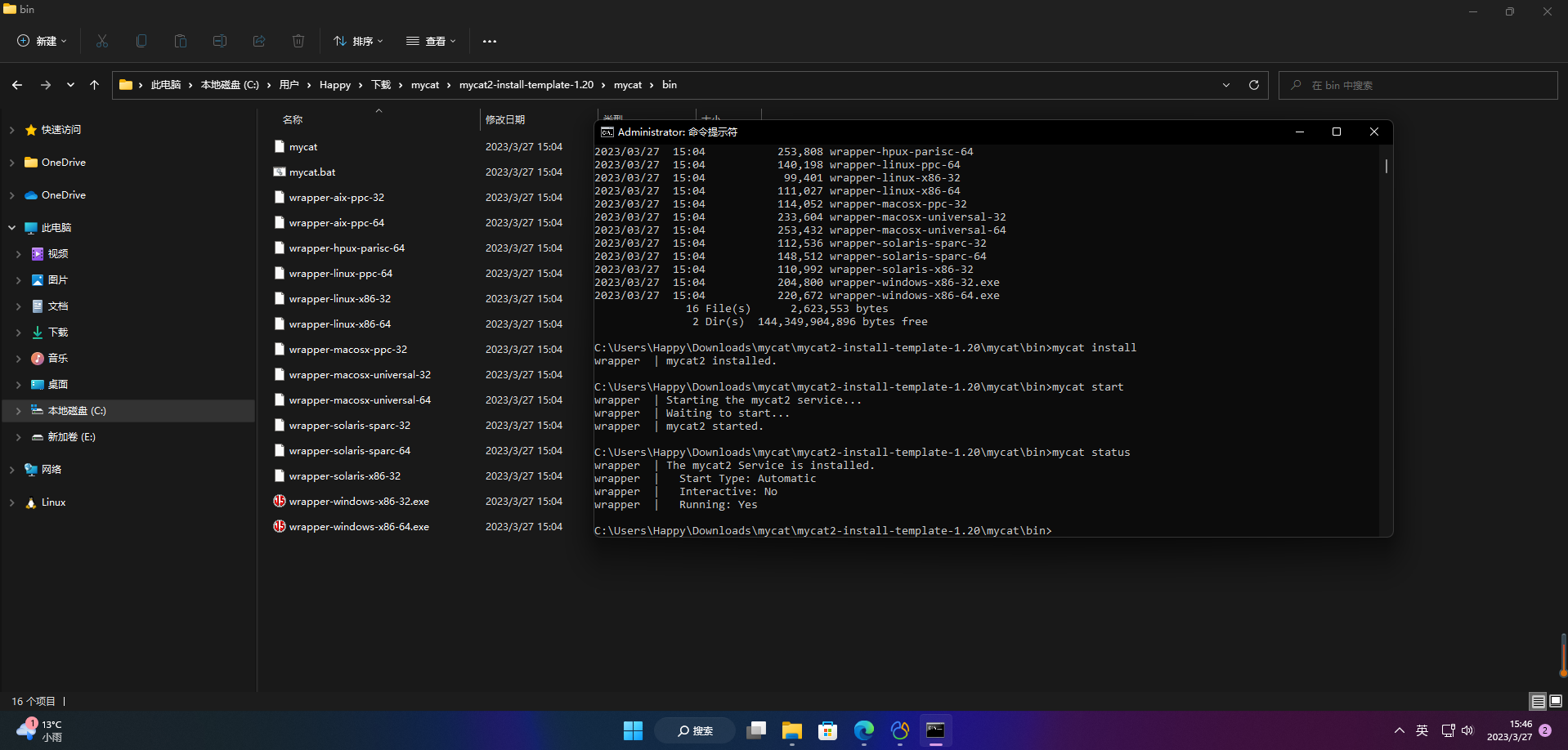The width and height of the screenshot is (1568, 750).
Task: Click the Delete trash icon
Action: pyautogui.click(x=298, y=41)
